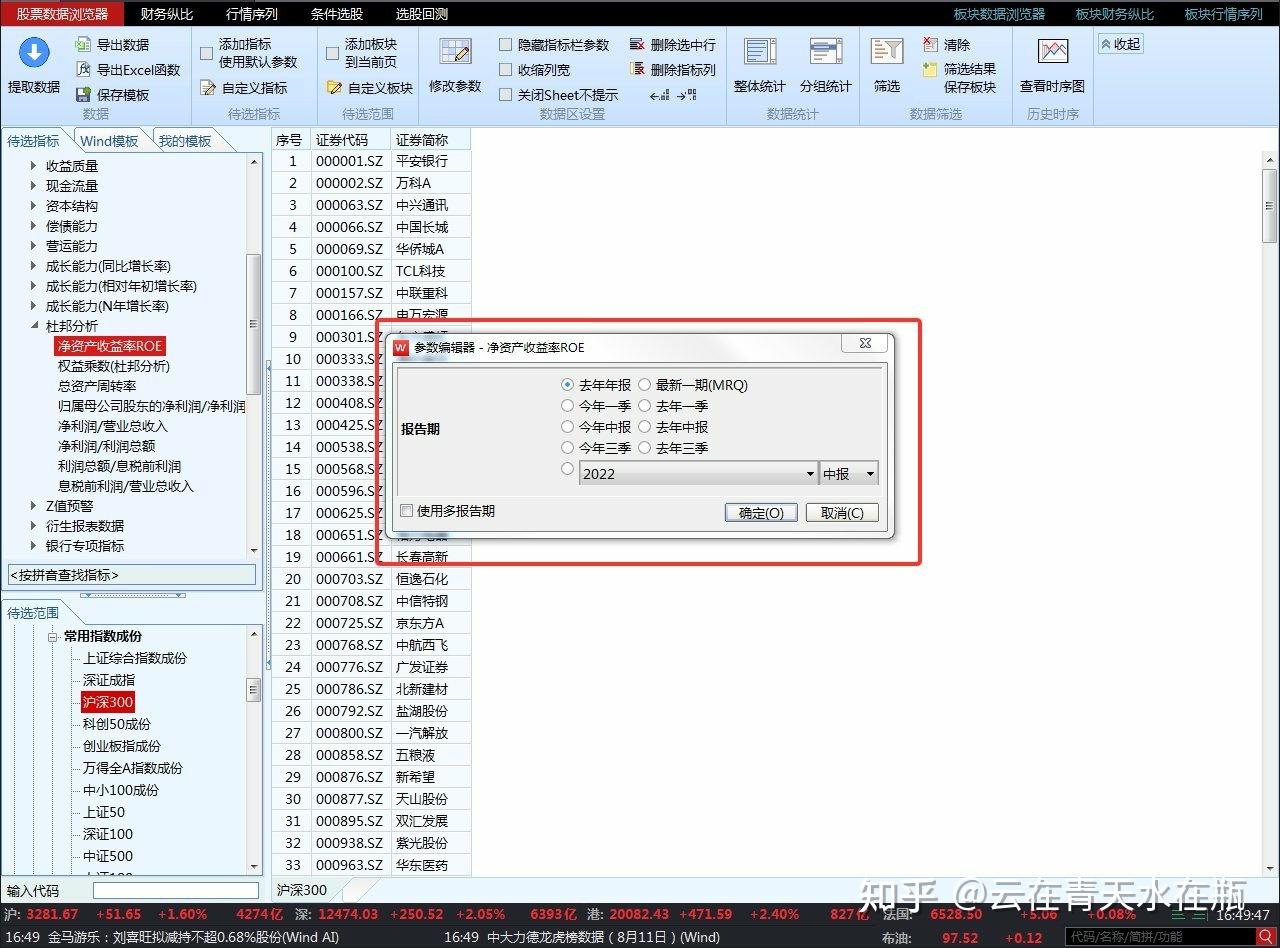Open 自定义板块 in the toolbar
The height and width of the screenshot is (948, 1280).
point(370,88)
